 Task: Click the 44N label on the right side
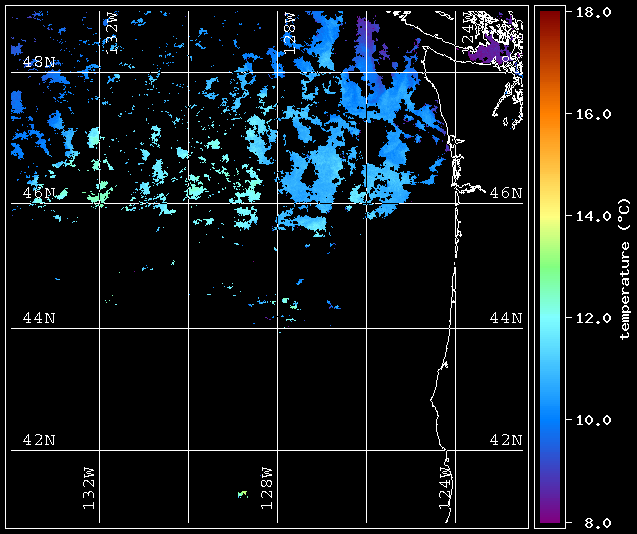click(506, 318)
